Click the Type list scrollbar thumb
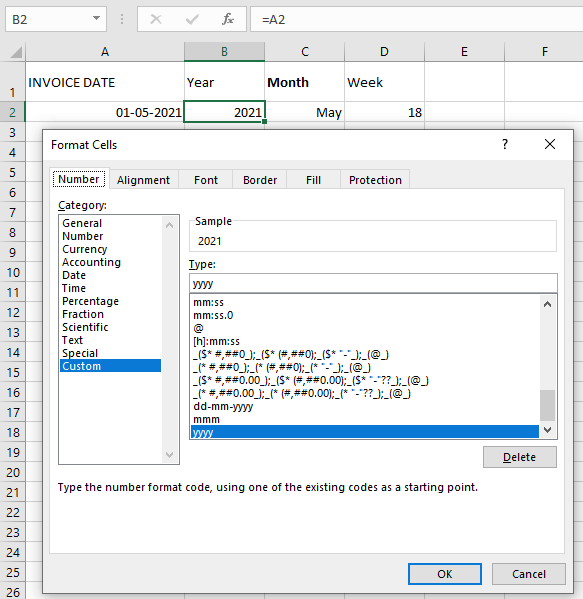 (547, 405)
